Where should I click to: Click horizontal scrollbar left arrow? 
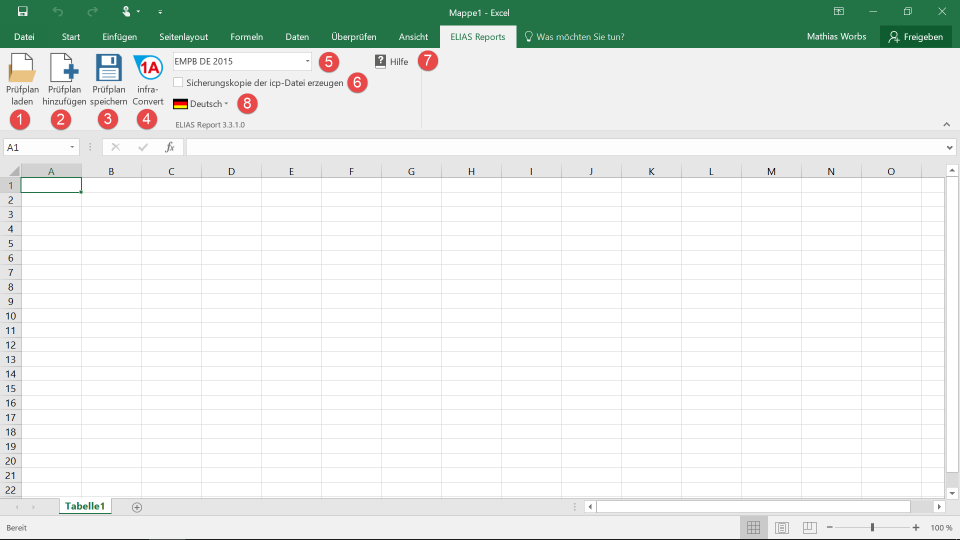(590, 507)
